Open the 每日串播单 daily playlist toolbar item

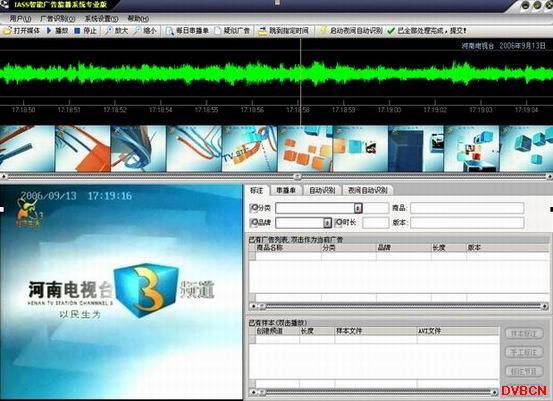point(187,31)
